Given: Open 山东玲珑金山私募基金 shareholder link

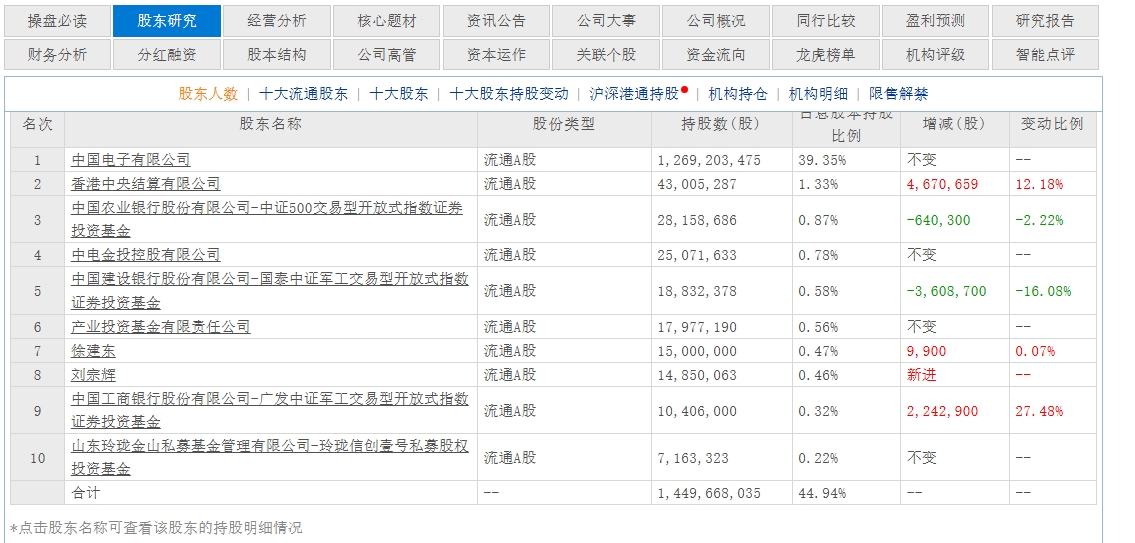Looking at the screenshot, I should (270, 458).
